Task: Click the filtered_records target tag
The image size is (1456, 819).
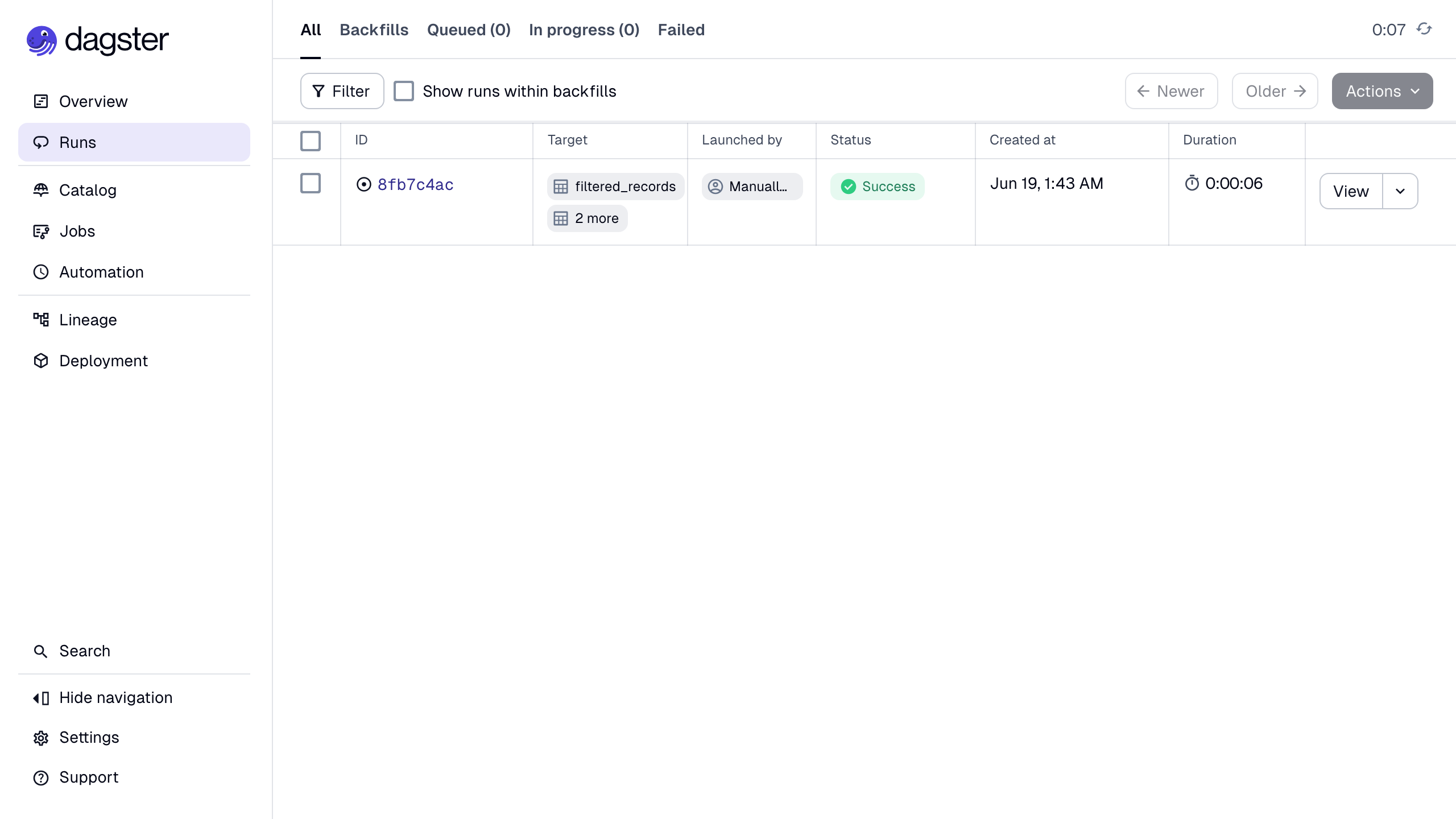Action: [615, 187]
